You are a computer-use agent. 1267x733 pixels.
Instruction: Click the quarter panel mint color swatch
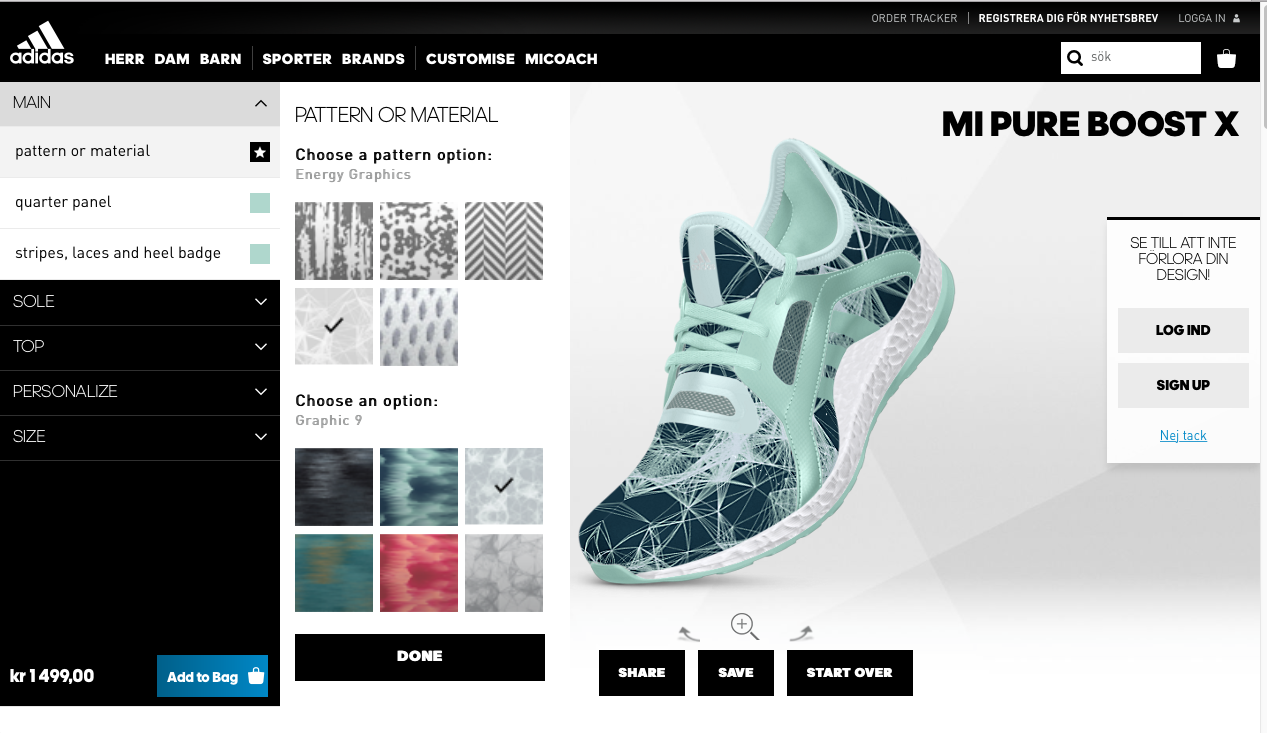point(260,203)
